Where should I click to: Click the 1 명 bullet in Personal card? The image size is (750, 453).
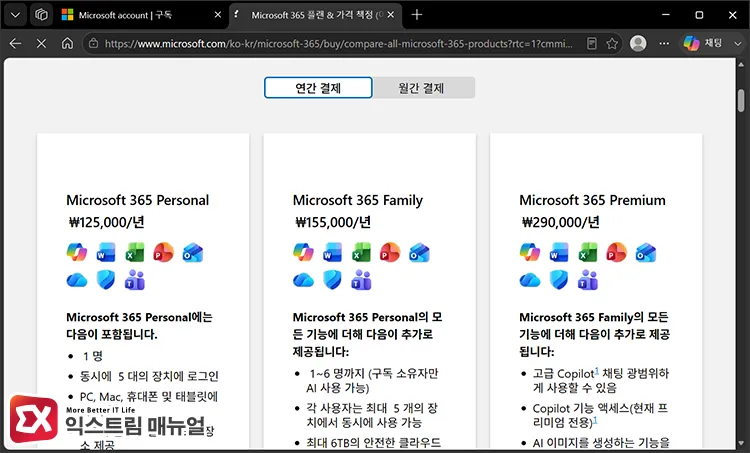click(x=92, y=356)
